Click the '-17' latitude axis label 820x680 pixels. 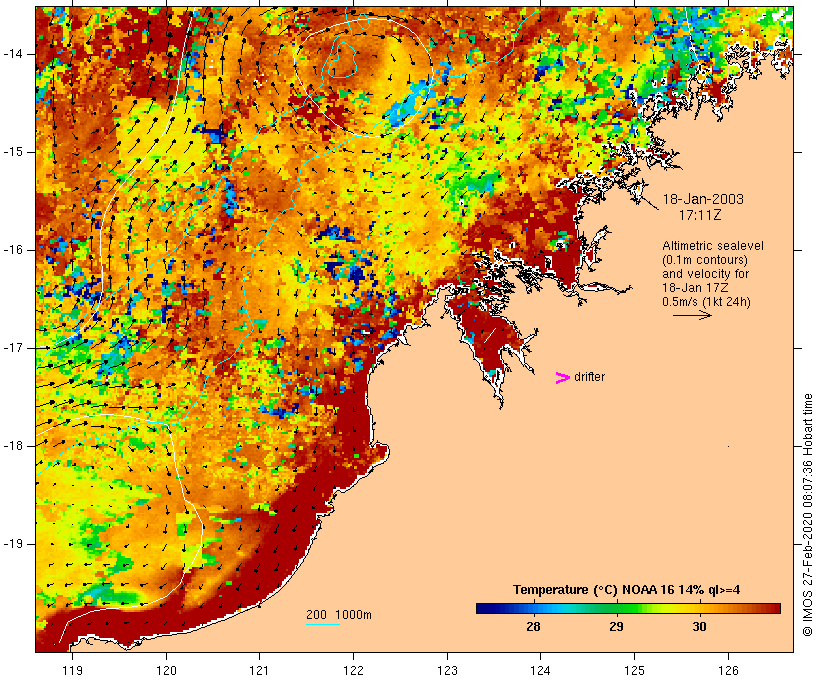pos(12,348)
